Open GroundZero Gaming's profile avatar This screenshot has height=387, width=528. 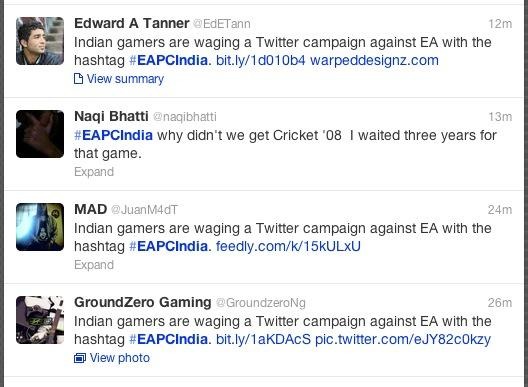pyautogui.click(x=40, y=320)
